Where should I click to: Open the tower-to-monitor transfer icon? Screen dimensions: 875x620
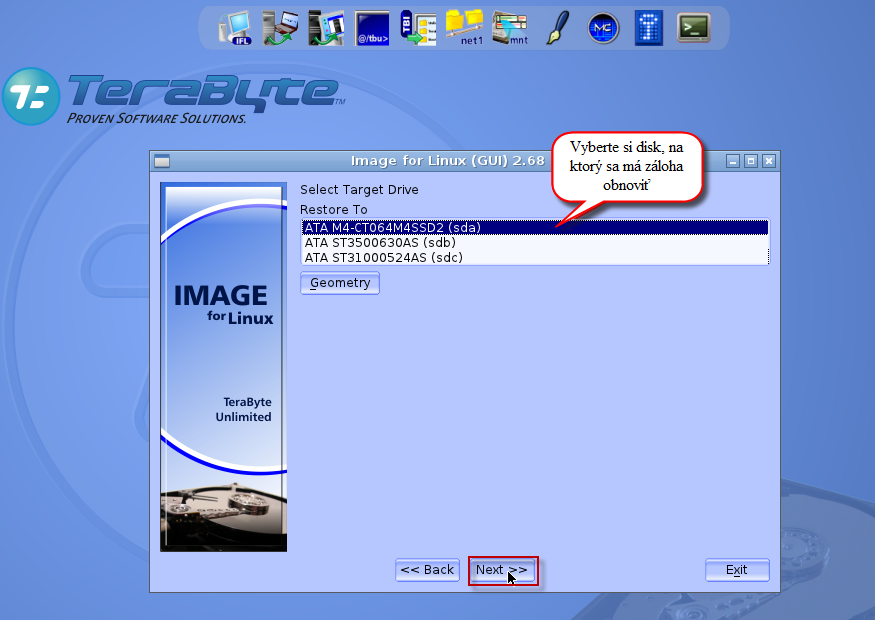click(x=326, y=28)
